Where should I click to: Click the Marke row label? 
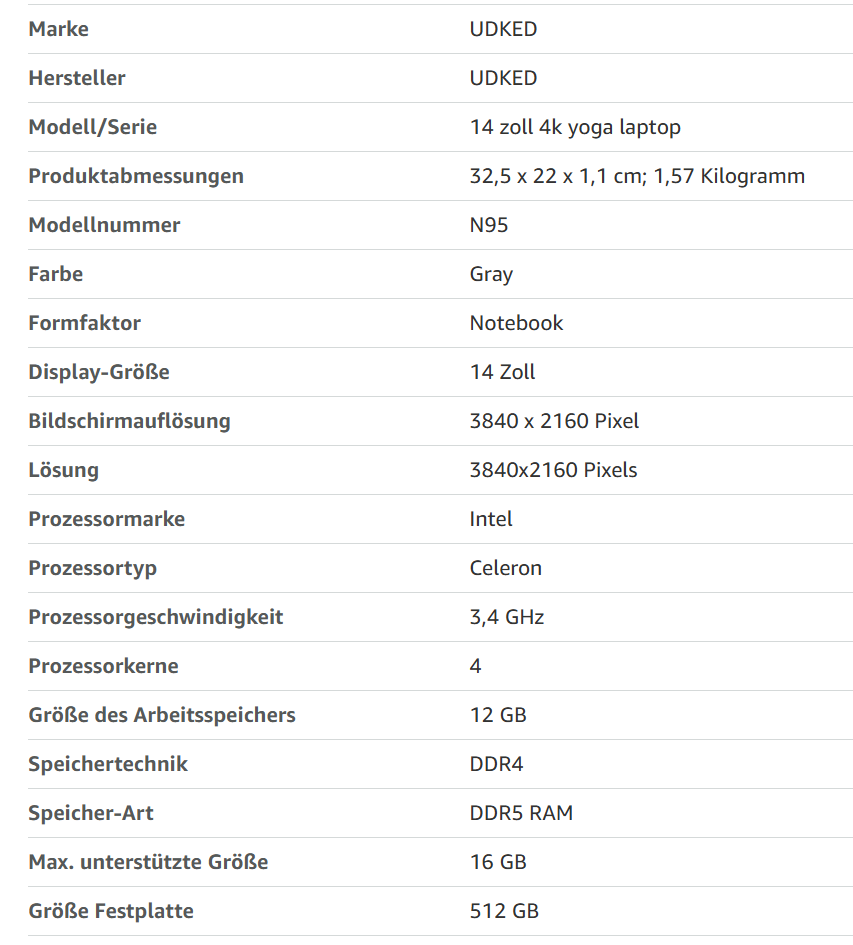[x=58, y=29]
